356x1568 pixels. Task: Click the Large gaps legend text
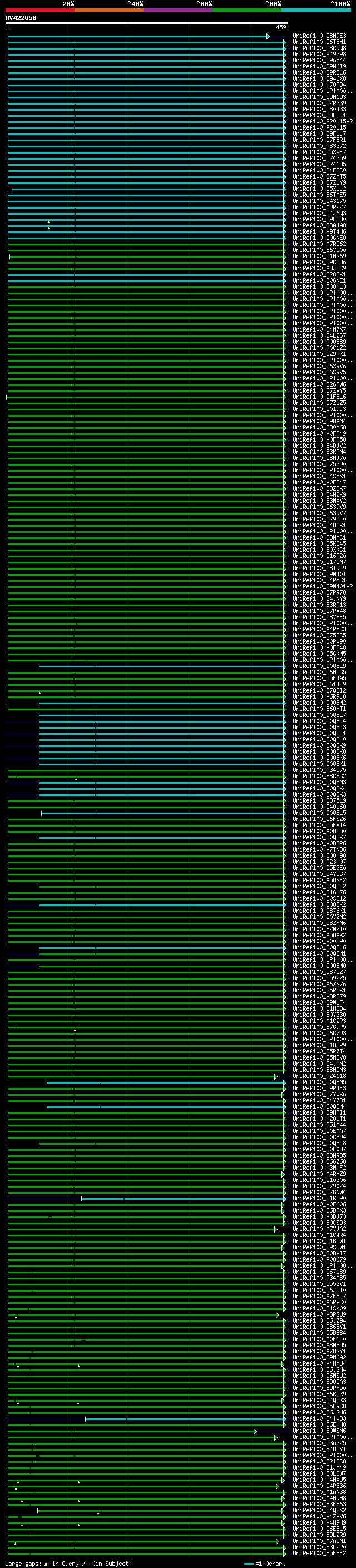click(68, 1564)
